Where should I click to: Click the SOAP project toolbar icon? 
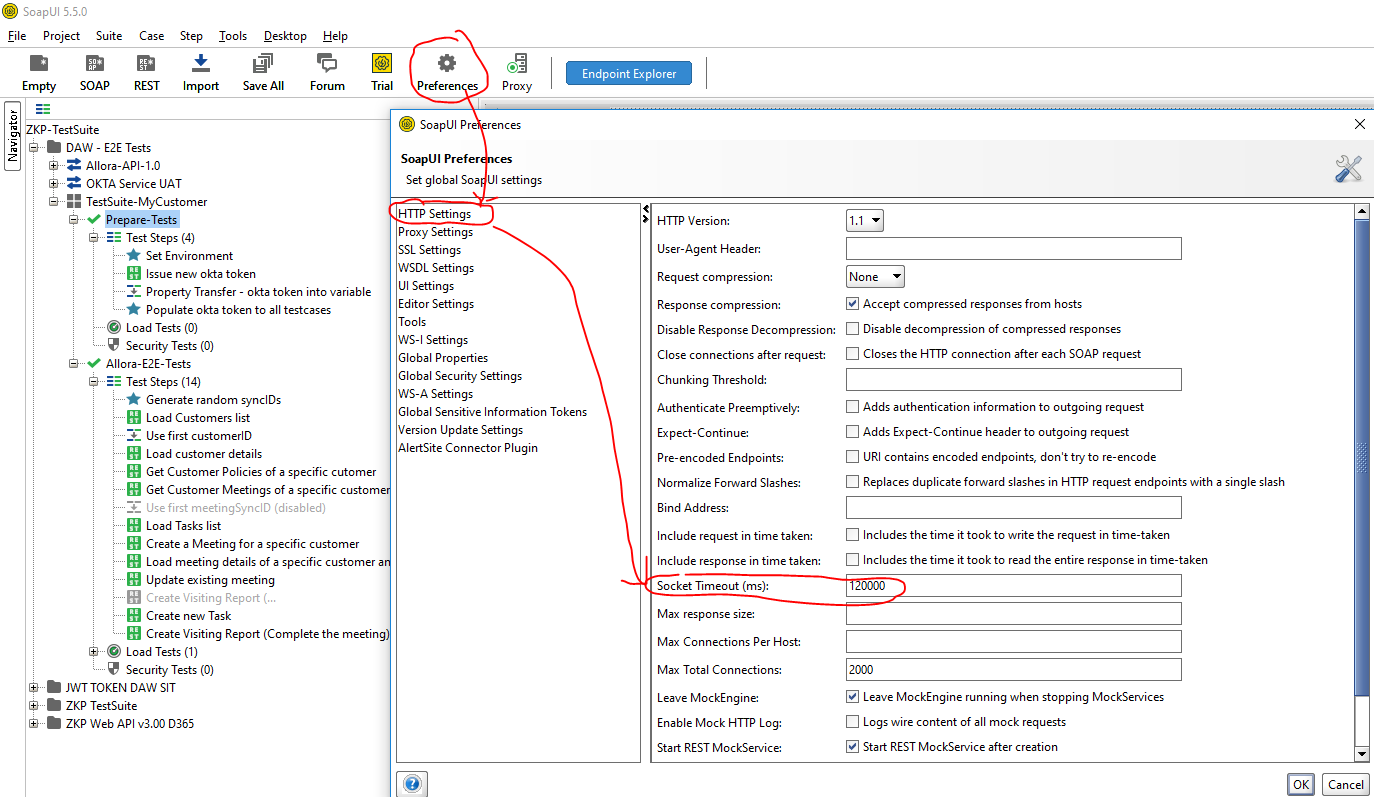point(95,73)
